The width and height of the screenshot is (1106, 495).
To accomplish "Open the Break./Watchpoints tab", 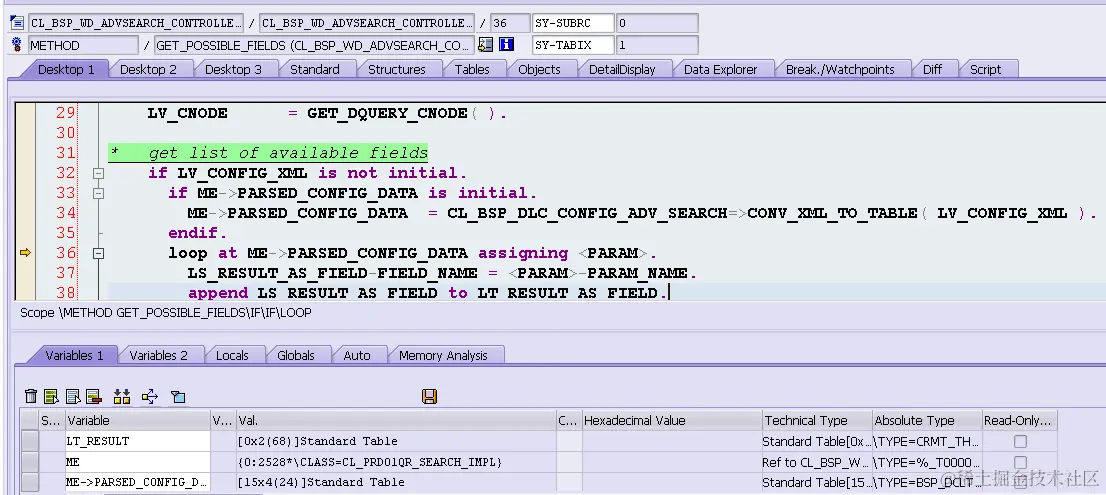I will [840, 69].
